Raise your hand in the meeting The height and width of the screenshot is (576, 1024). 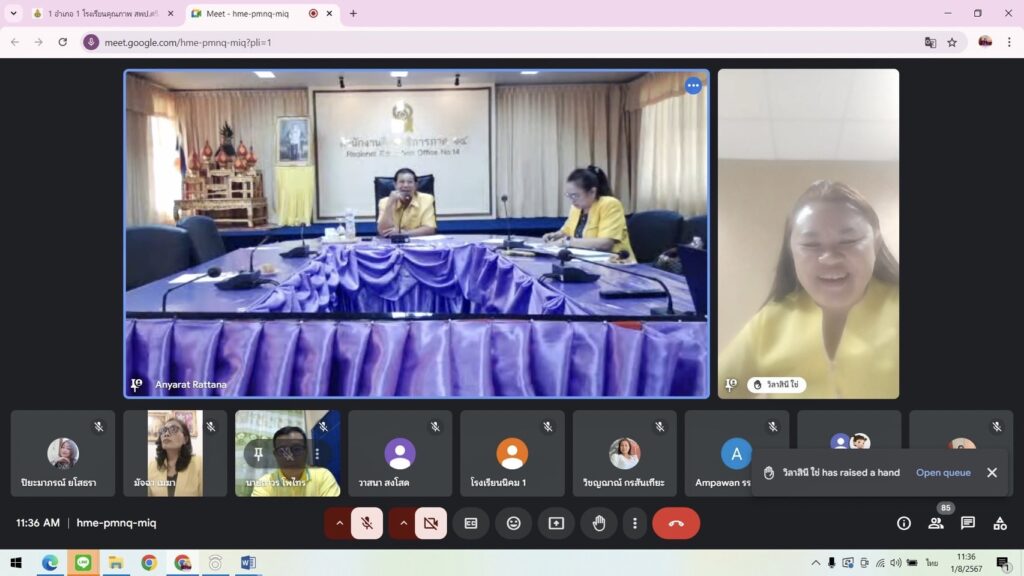point(599,523)
